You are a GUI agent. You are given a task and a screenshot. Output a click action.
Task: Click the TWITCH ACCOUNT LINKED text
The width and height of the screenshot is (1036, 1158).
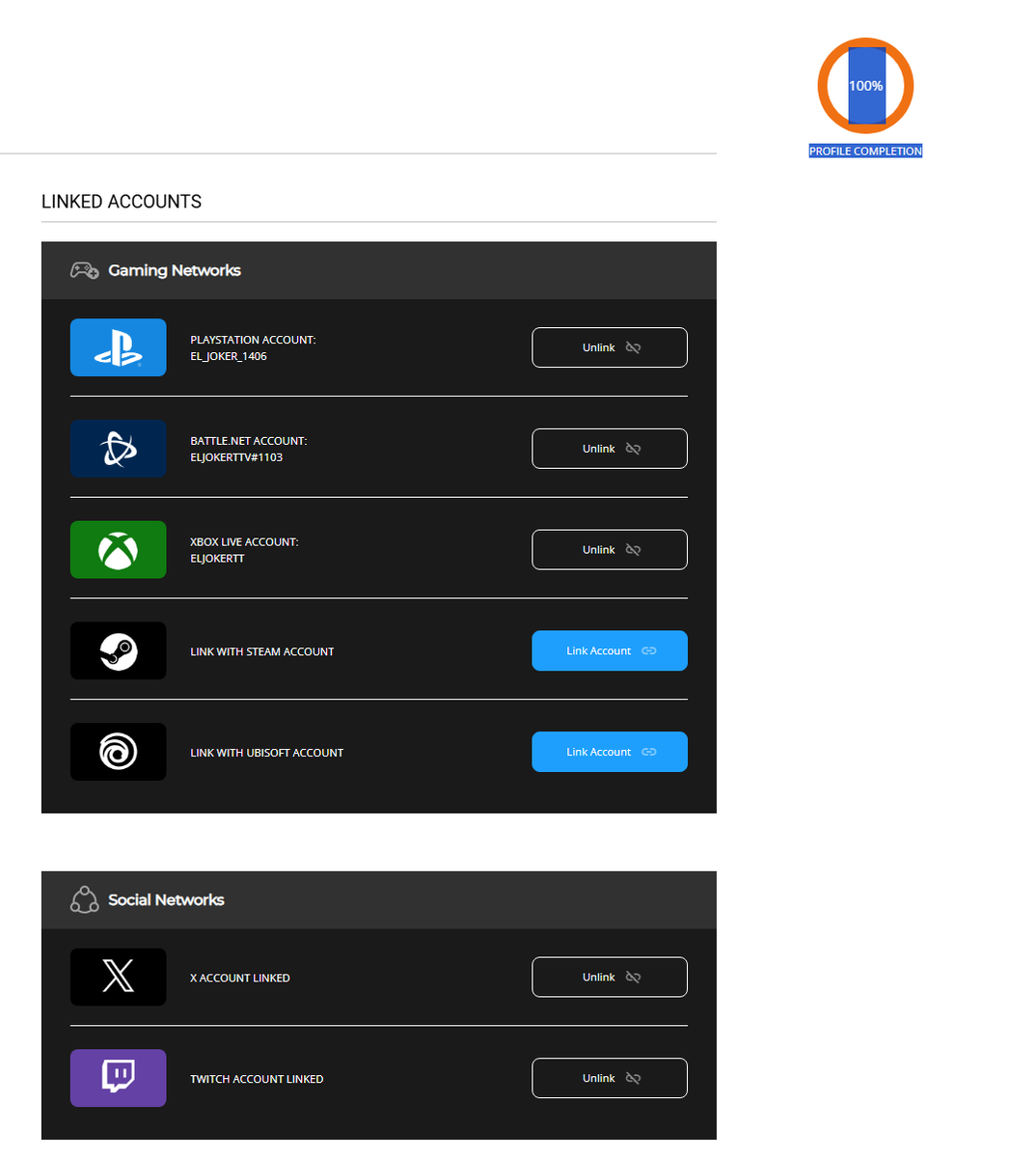tap(257, 1079)
